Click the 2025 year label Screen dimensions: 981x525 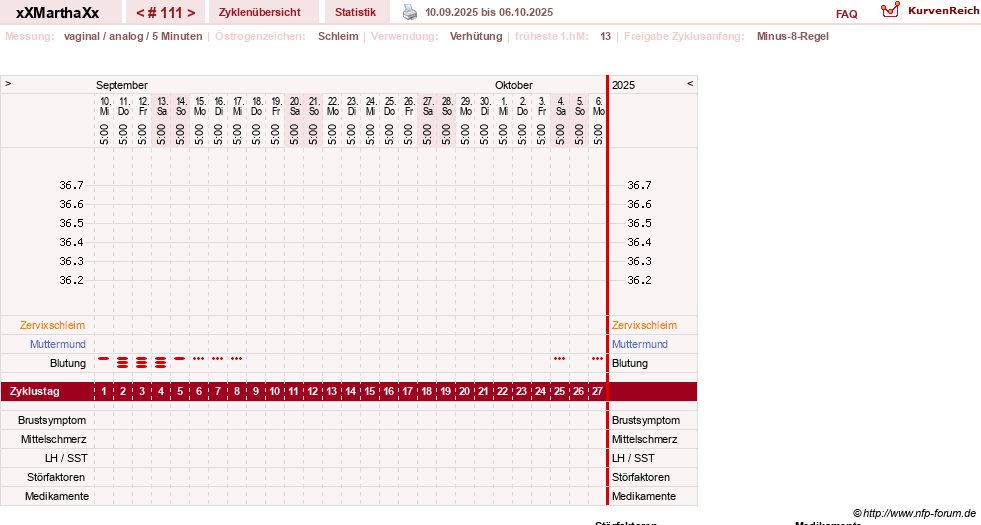tap(624, 85)
